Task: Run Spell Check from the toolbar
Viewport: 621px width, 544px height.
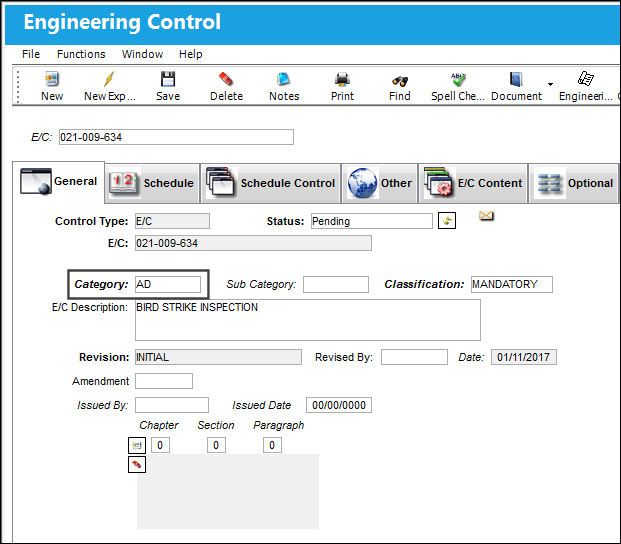Action: tap(458, 79)
